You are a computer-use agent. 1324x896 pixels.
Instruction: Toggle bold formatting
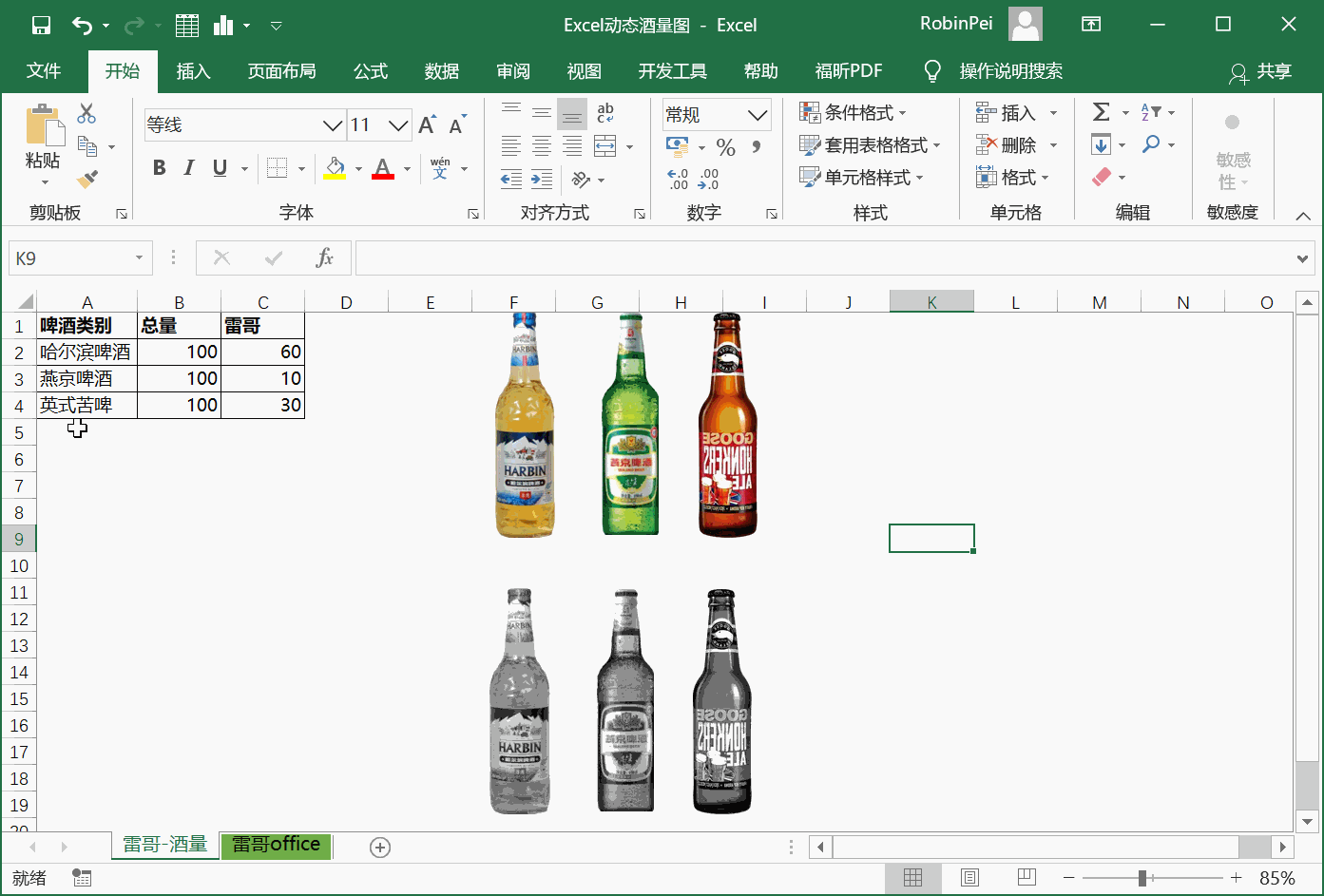pyautogui.click(x=159, y=168)
